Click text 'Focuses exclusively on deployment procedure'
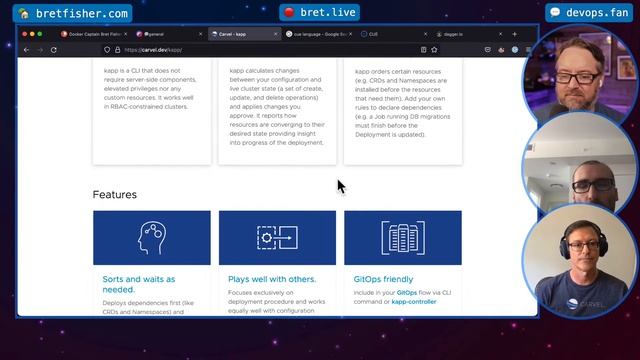This screenshot has height=360, width=640. click(x=277, y=302)
